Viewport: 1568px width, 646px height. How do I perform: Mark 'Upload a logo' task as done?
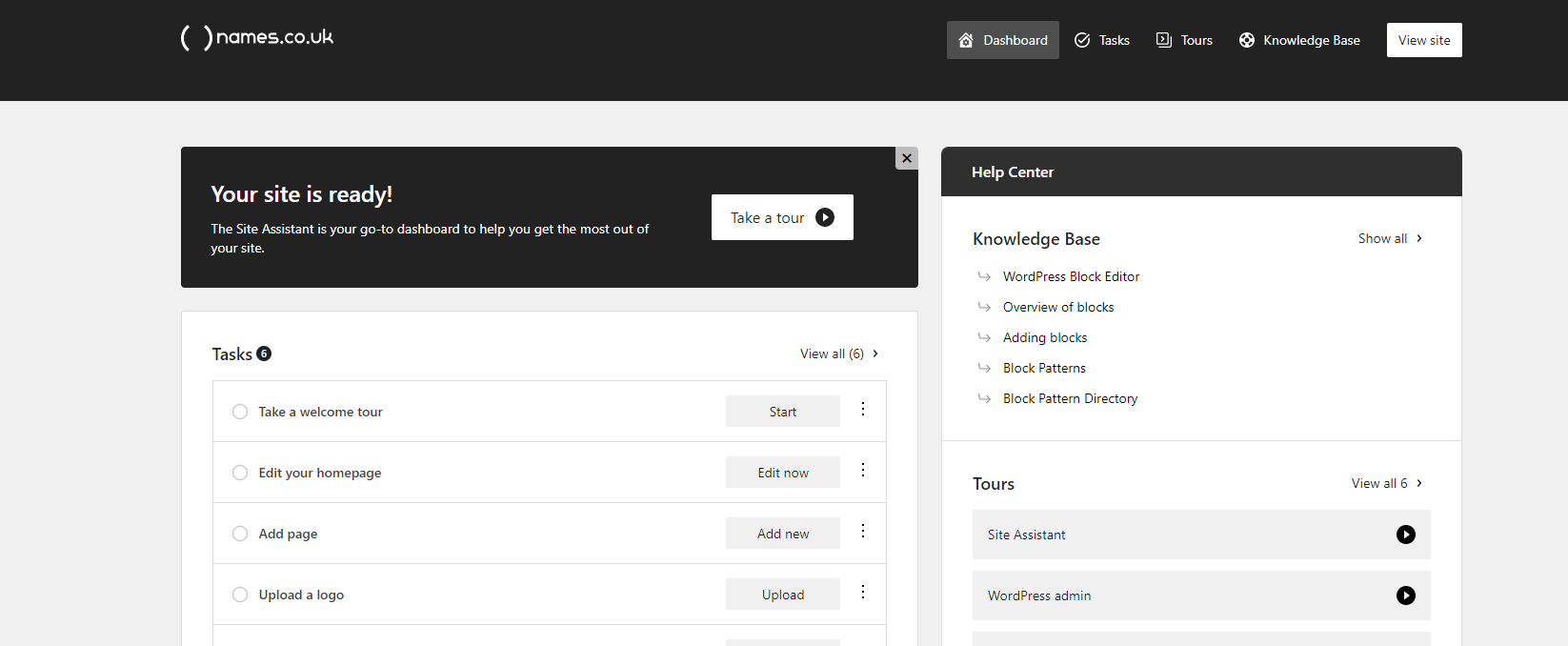[x=240, y=595]
